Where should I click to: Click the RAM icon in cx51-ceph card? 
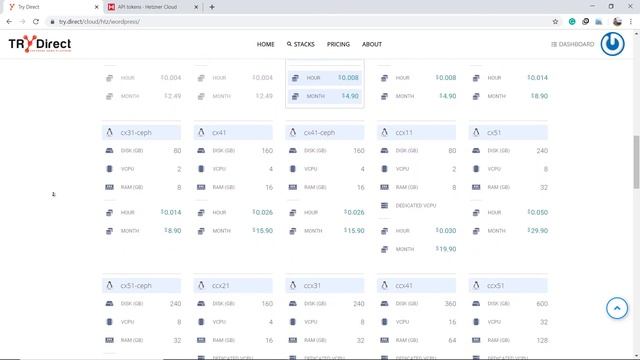pyautogui.click(x=109, y=340)
